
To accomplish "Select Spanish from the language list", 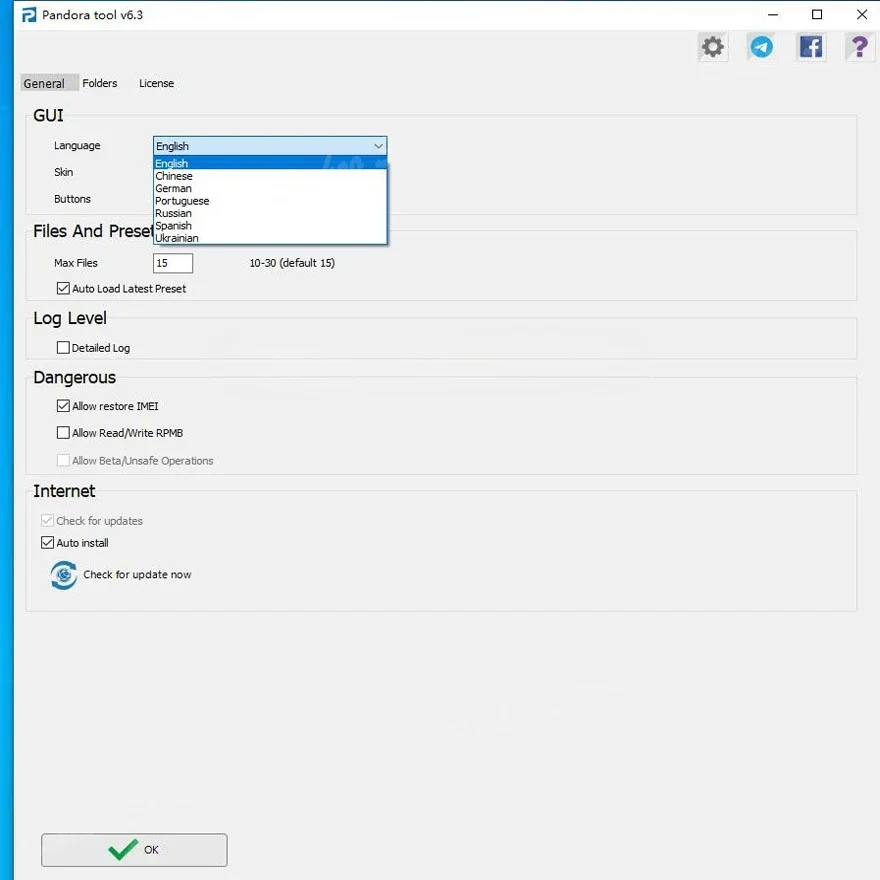I will (270, 225).
